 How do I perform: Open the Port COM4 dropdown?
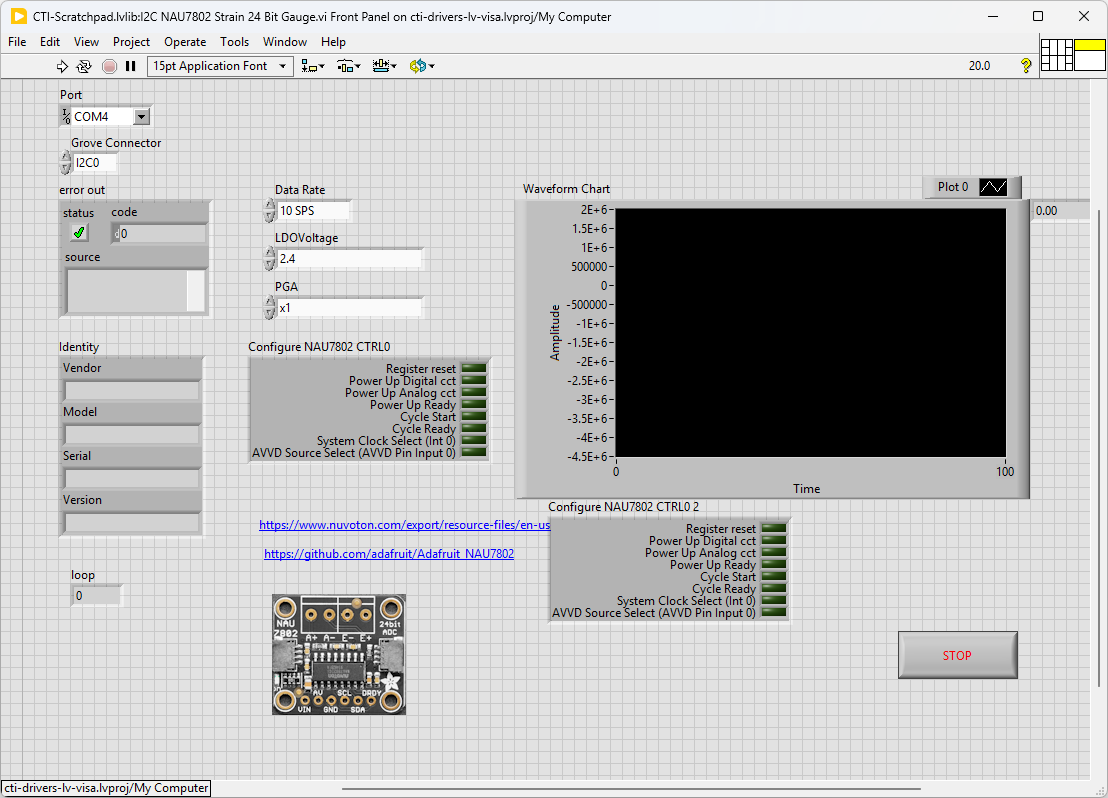[x=141, y=117]
